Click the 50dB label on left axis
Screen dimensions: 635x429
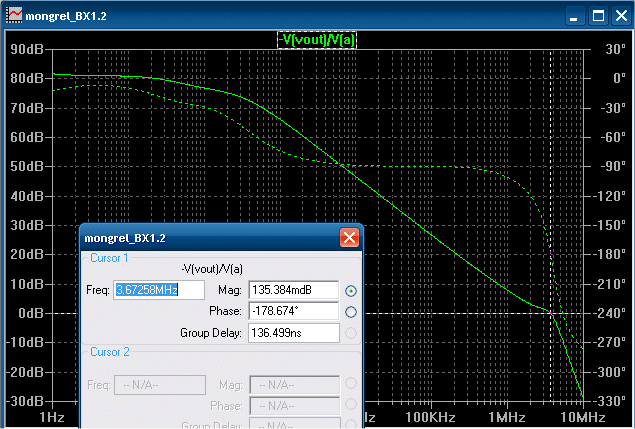[x=27, y=166]
